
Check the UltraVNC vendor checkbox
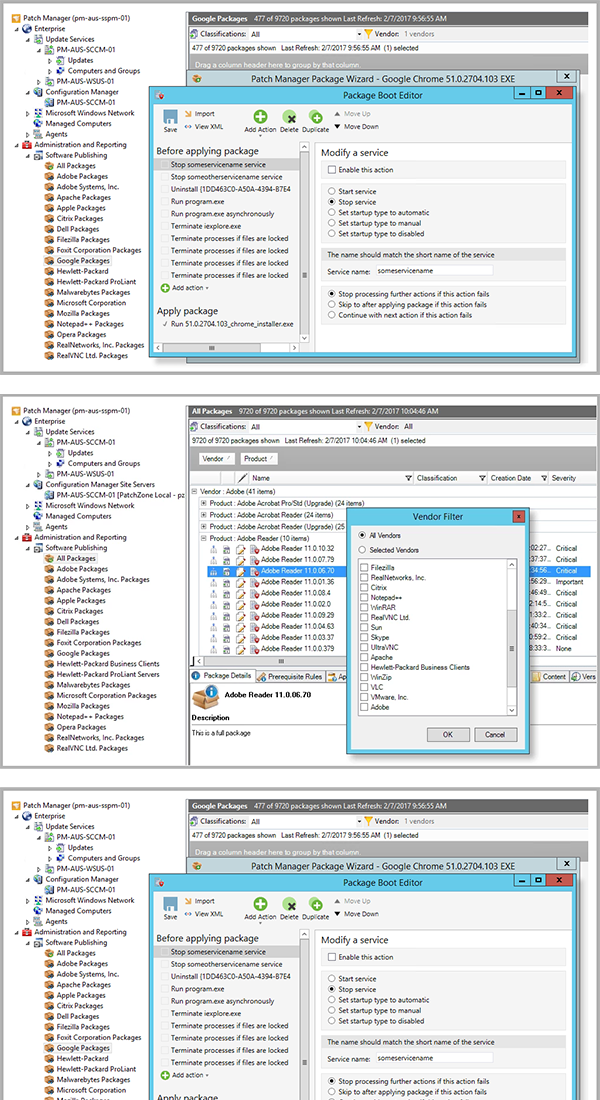[x=364, y=648]
